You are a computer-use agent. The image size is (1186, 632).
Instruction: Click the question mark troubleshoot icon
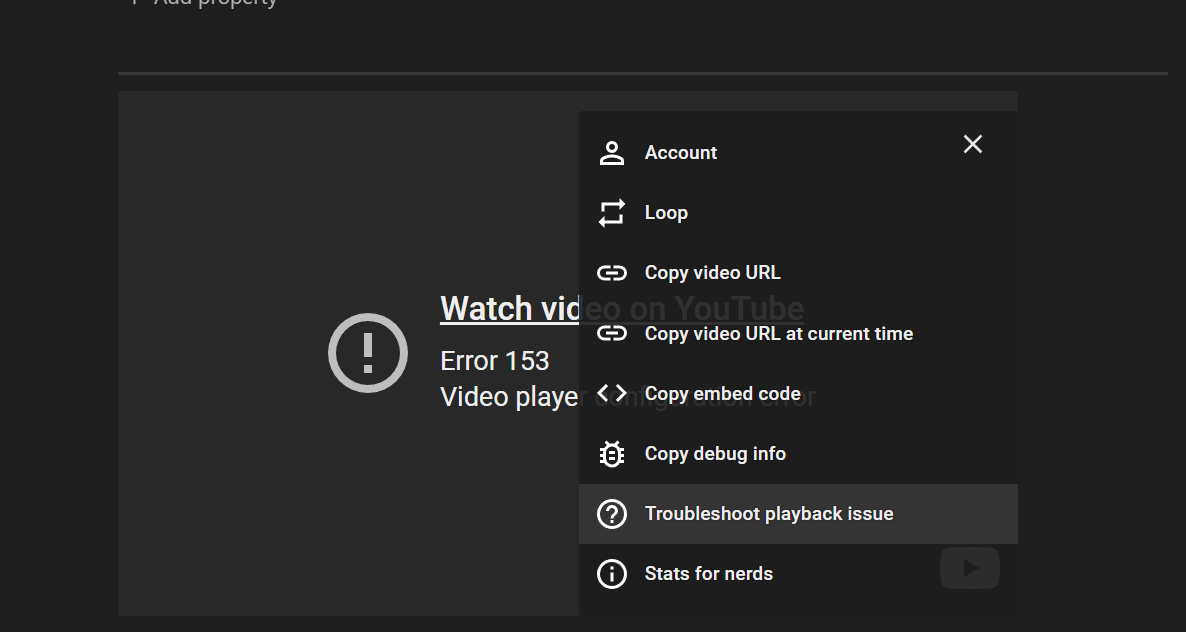[x=611, y=514]
